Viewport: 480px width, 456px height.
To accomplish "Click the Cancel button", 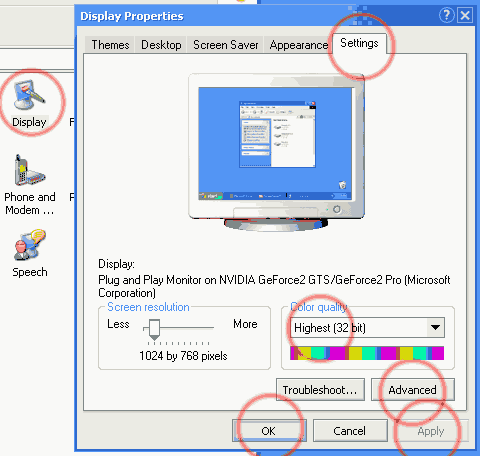I will [x=350, y=431].
